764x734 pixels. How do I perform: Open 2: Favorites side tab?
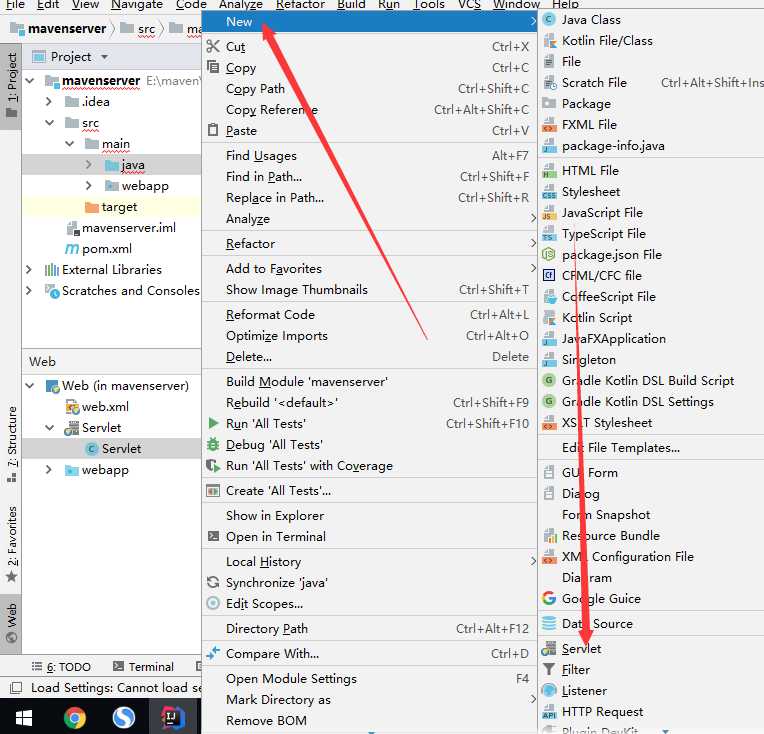[x=11, y=544]
